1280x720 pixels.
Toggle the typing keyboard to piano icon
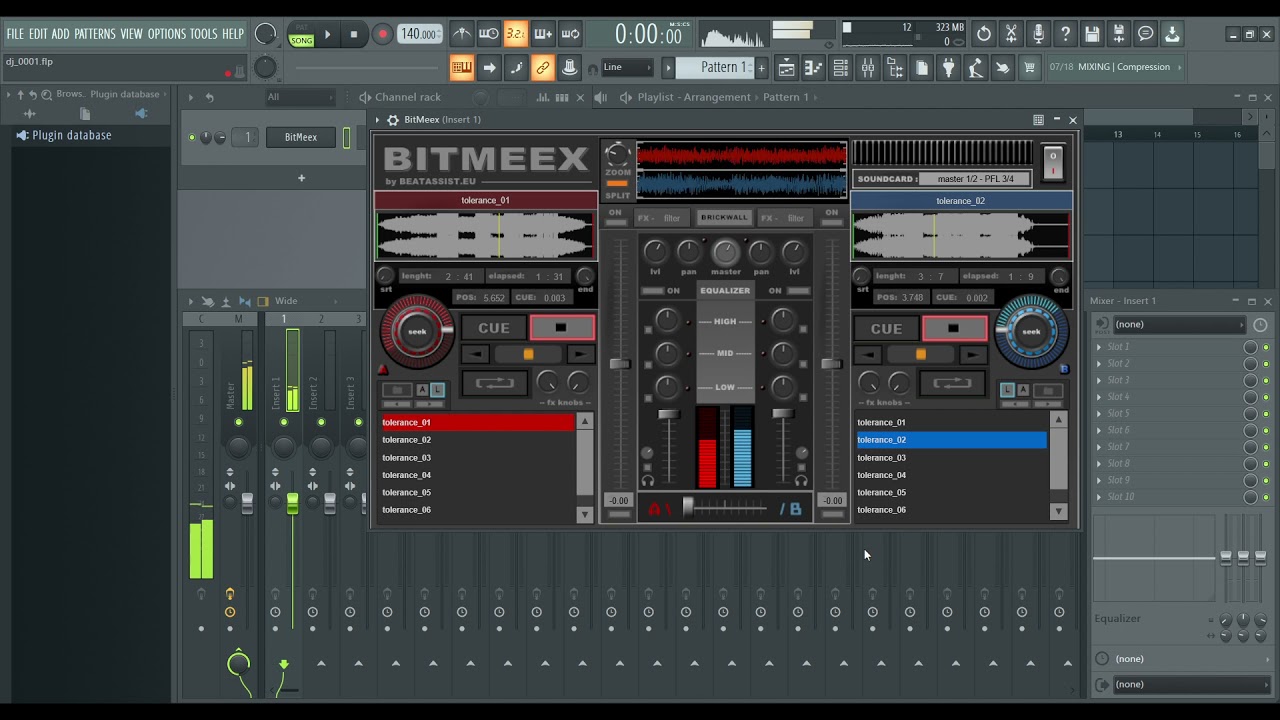click(461, 67)
